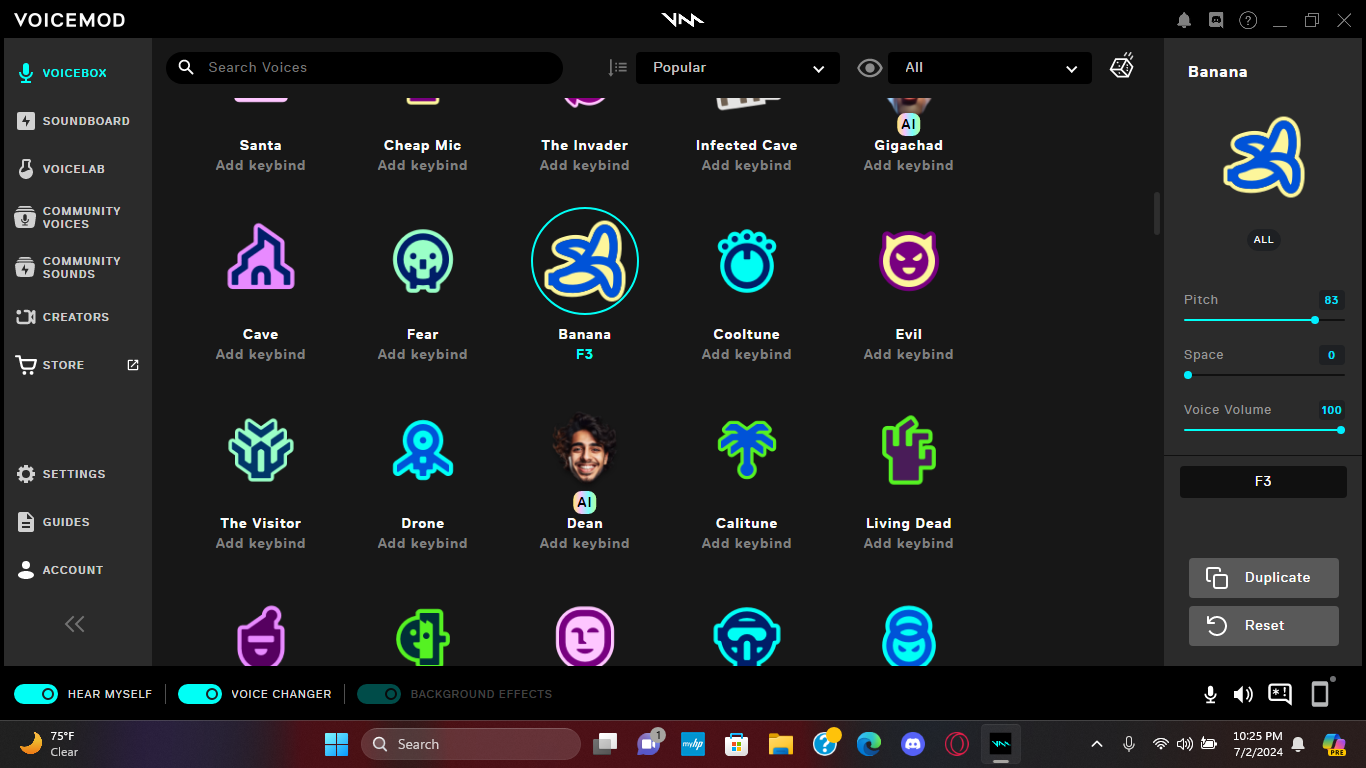Click the random voice dice icon

pyautogui.click(x=1121, y=67)
